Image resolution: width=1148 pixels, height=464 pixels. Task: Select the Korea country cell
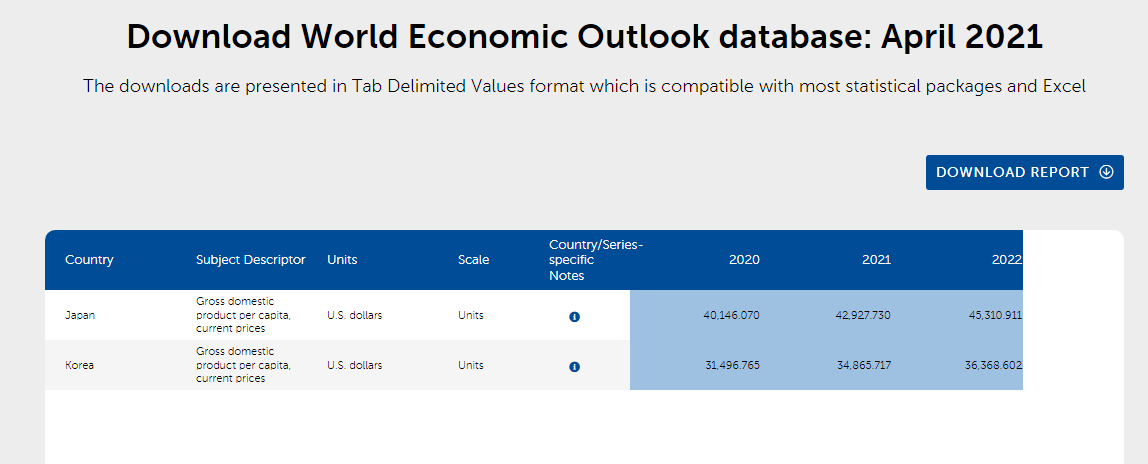coord(79,365)
